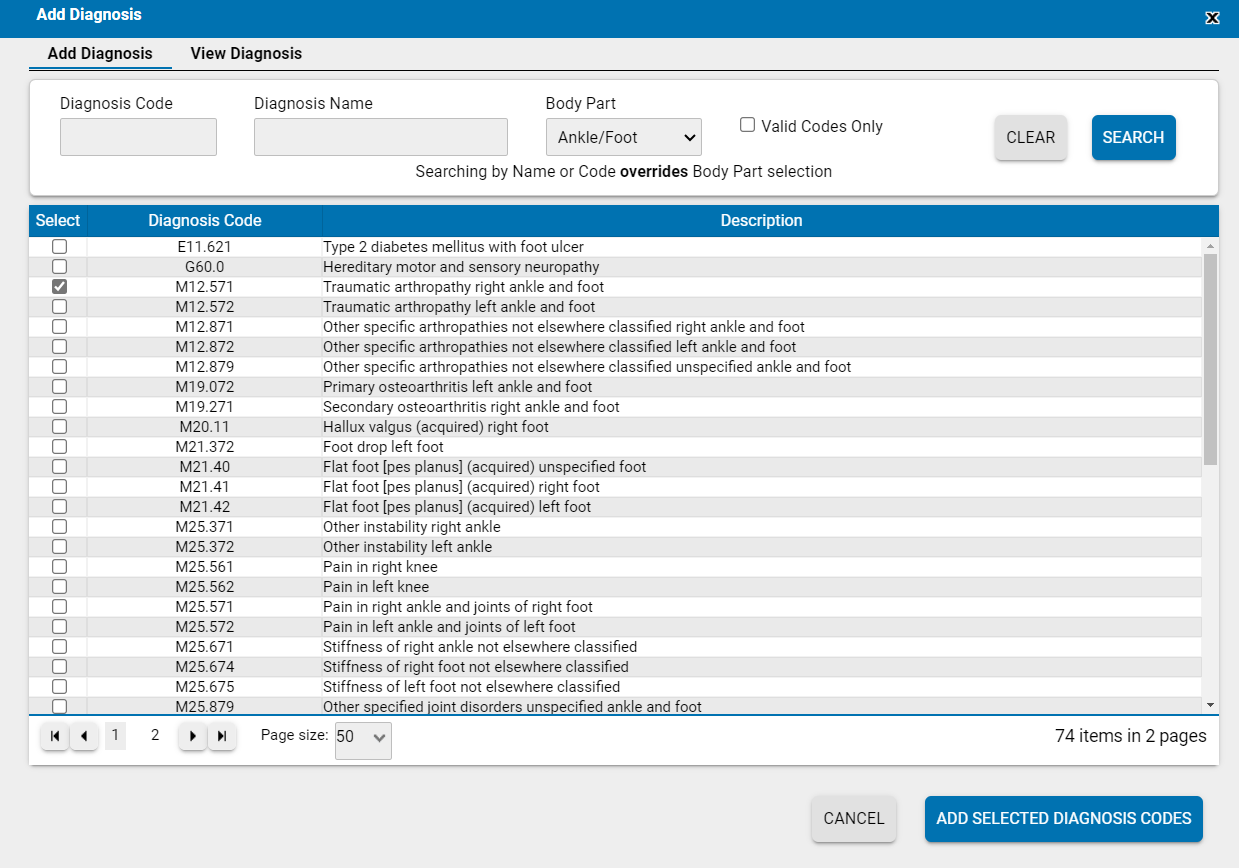Go to previous page of results
The width and height of the screenshot is (1239, 868).
[84, 736]
